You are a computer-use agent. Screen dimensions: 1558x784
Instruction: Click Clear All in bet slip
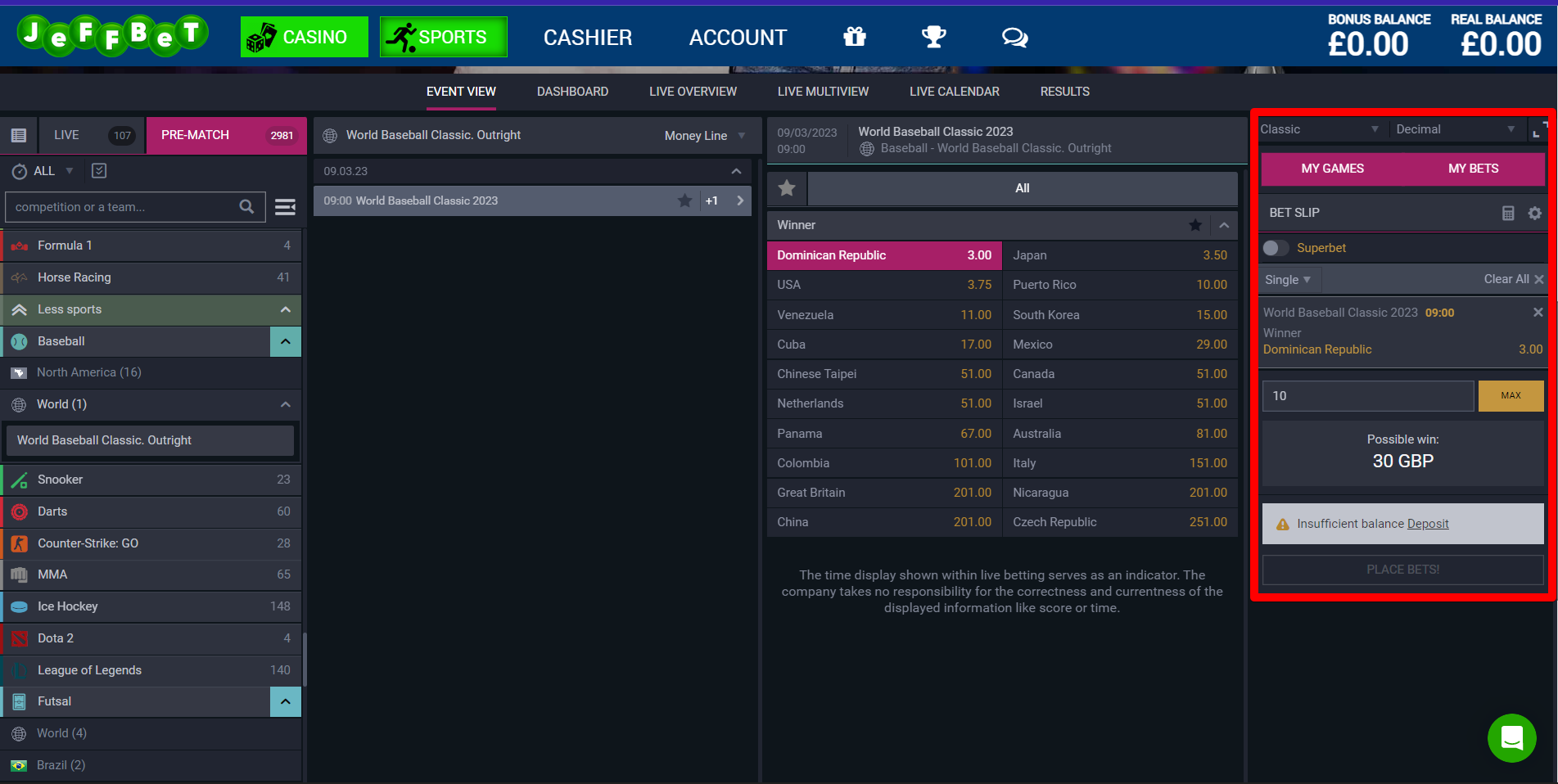pyautogui.click(x=1513, y=279)
